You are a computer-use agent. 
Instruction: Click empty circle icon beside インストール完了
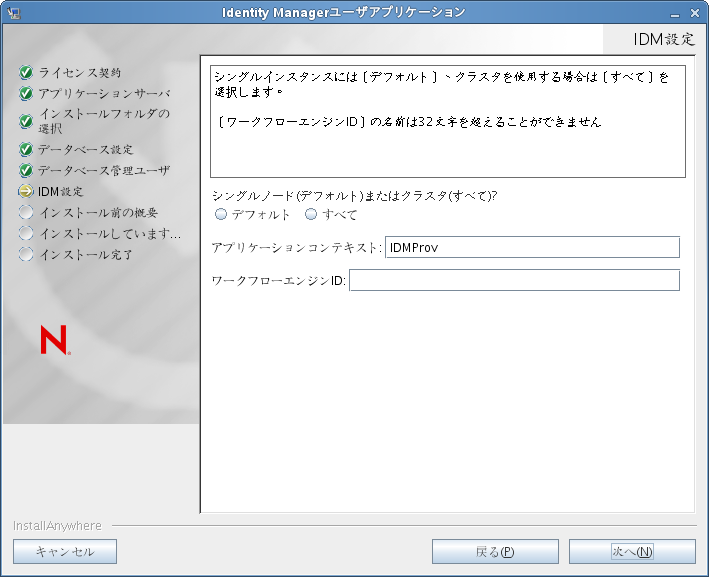[26, 254]
